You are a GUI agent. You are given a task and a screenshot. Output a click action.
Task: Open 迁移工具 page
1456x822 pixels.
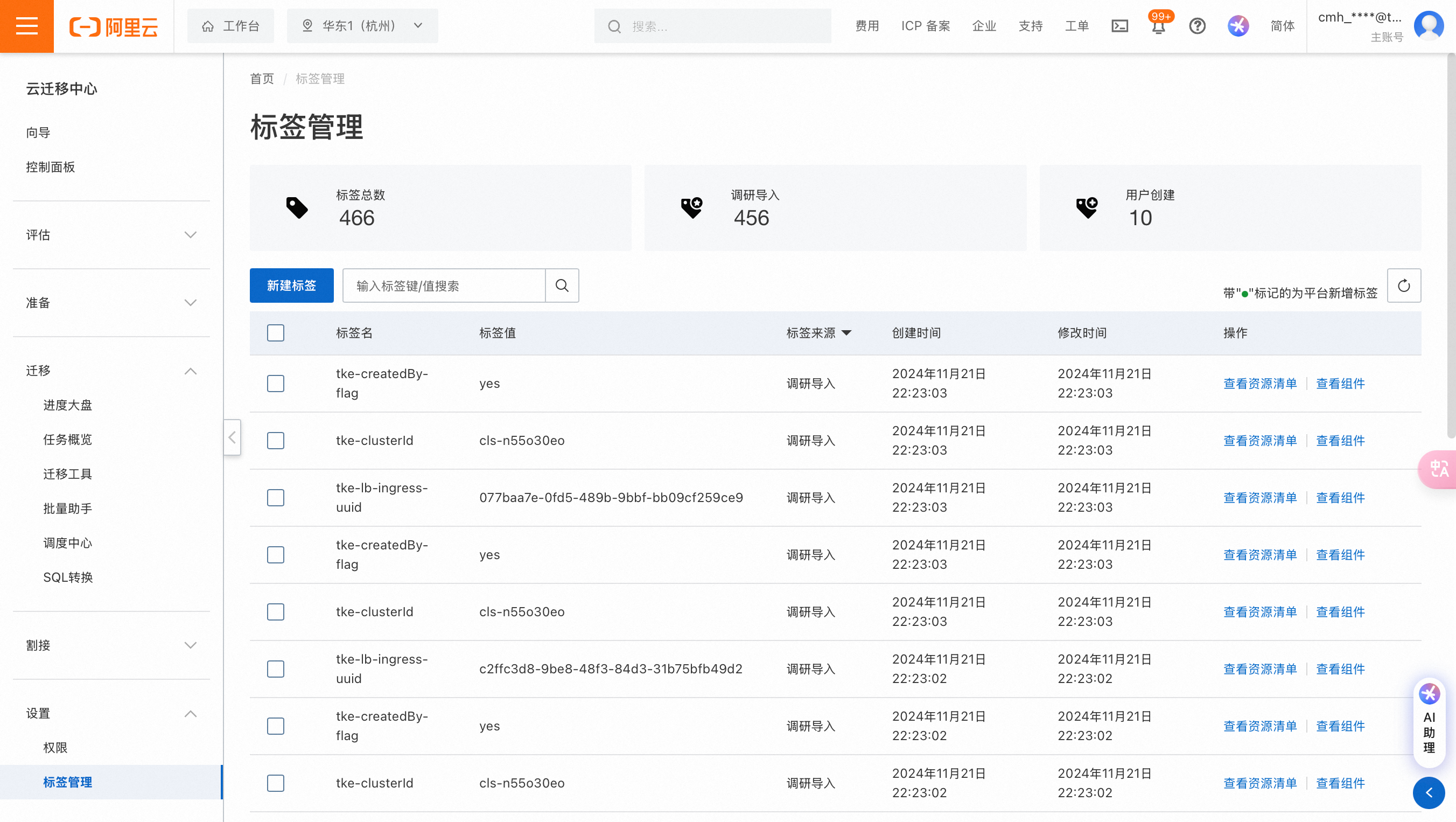click(x=67, y=475)
